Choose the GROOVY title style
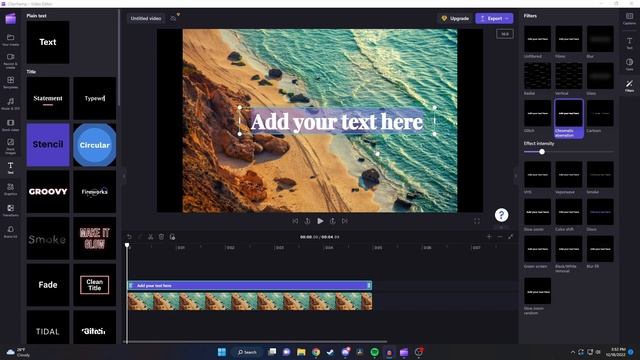640x360 pixels. [48, 191]
